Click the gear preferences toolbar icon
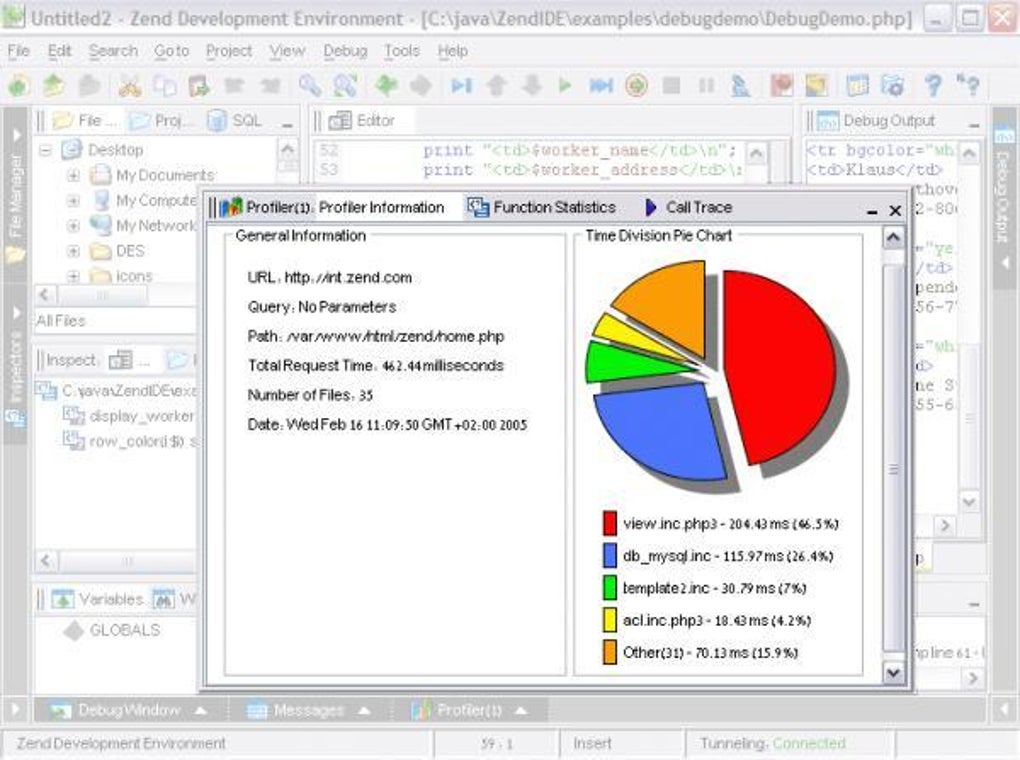 [x=892, y=85]
